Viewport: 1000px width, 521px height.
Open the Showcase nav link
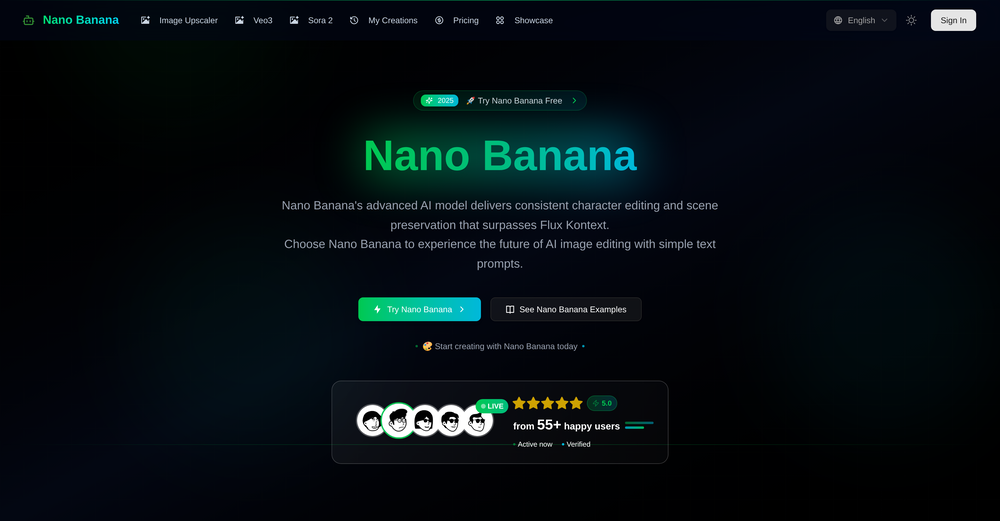pyautogui.click(x=524, y=20)
